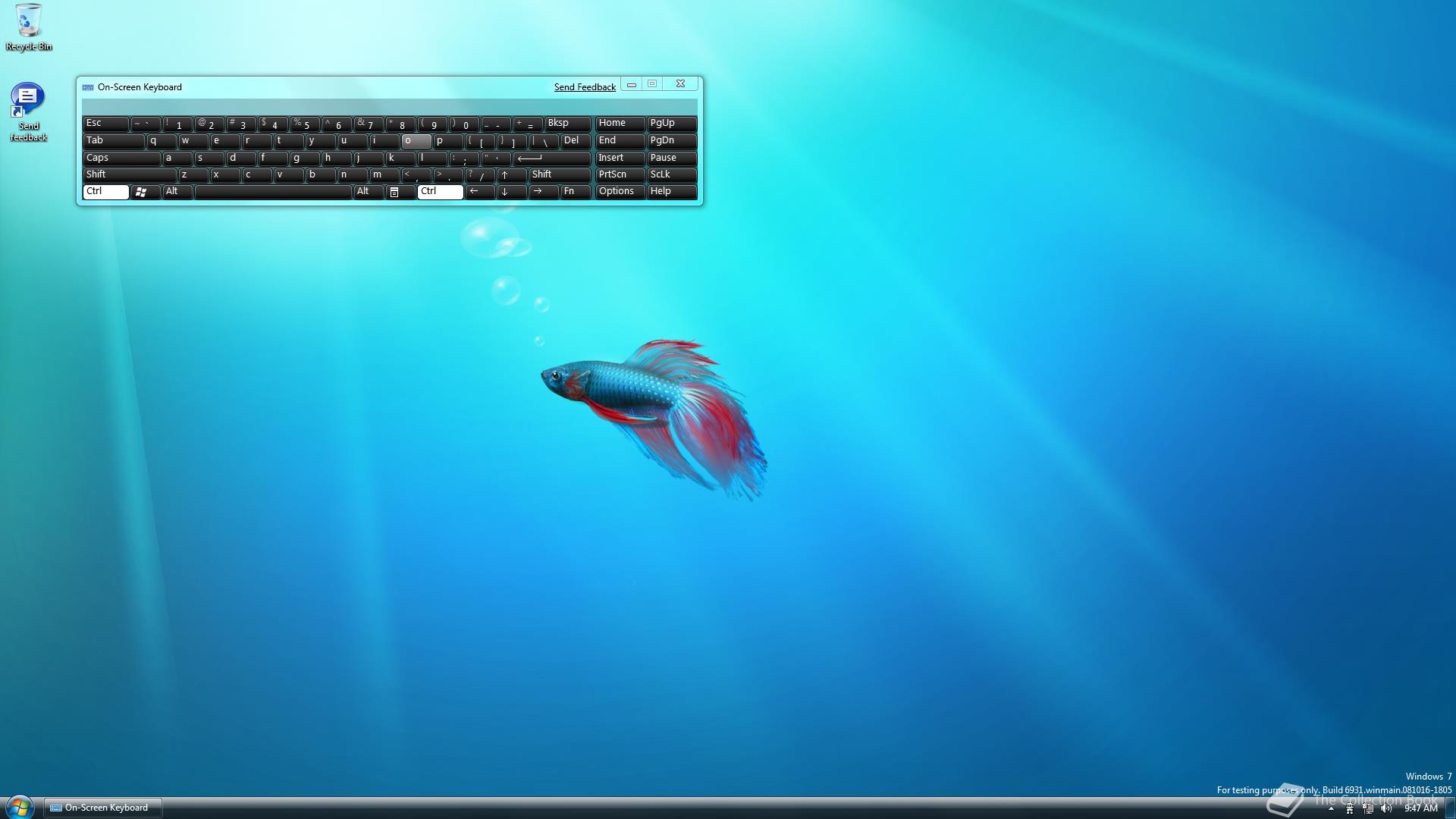Toggle the right Shift key
Viewport: 1456px width, 819px height.
click(560, 175)
